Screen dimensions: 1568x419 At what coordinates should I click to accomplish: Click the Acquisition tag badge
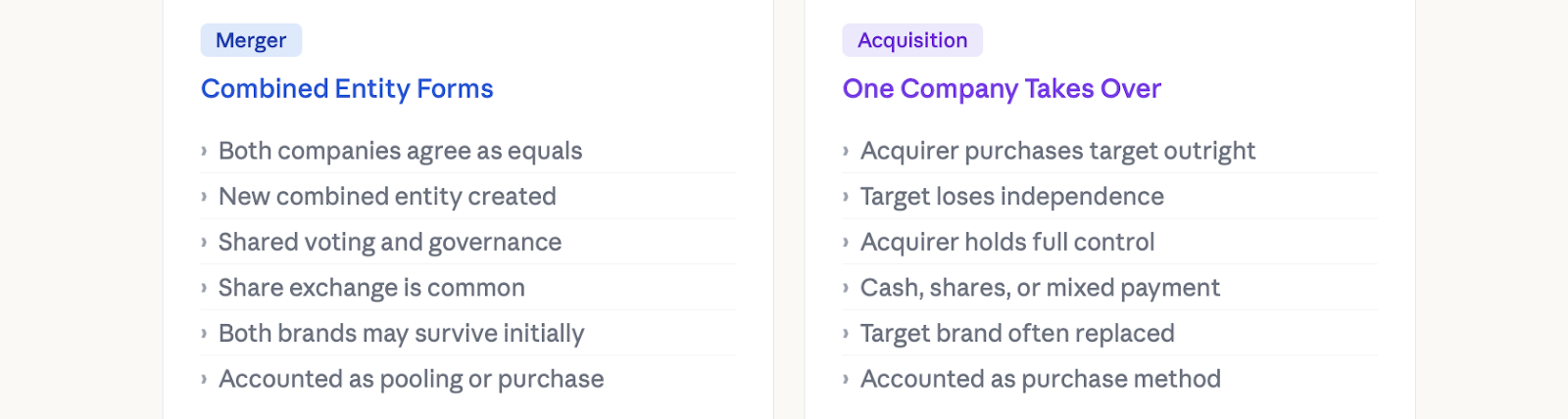pos(912,40)
